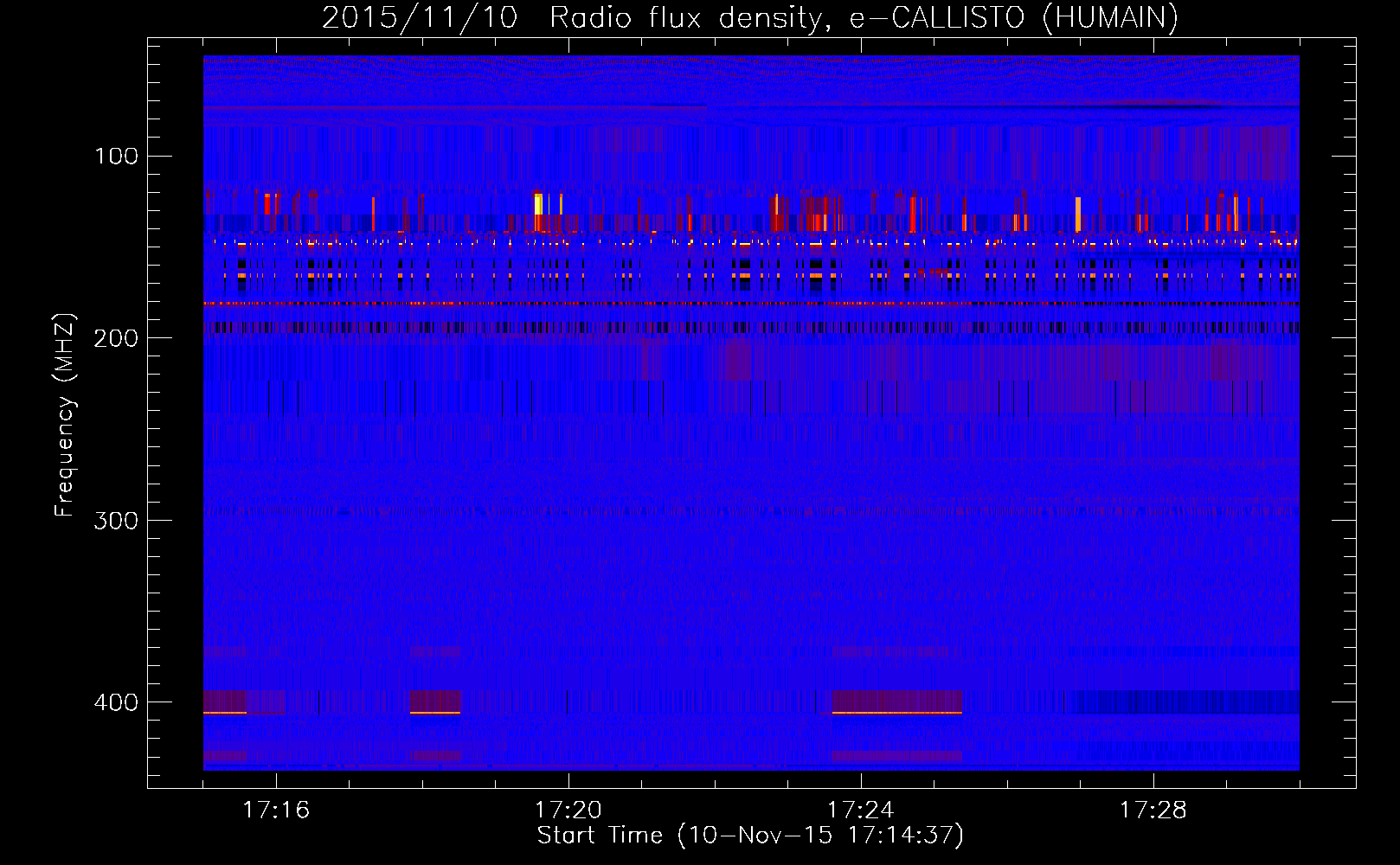Click the 100 frequency tick label
Screen dimensions: 1400x865
(117, 157)
